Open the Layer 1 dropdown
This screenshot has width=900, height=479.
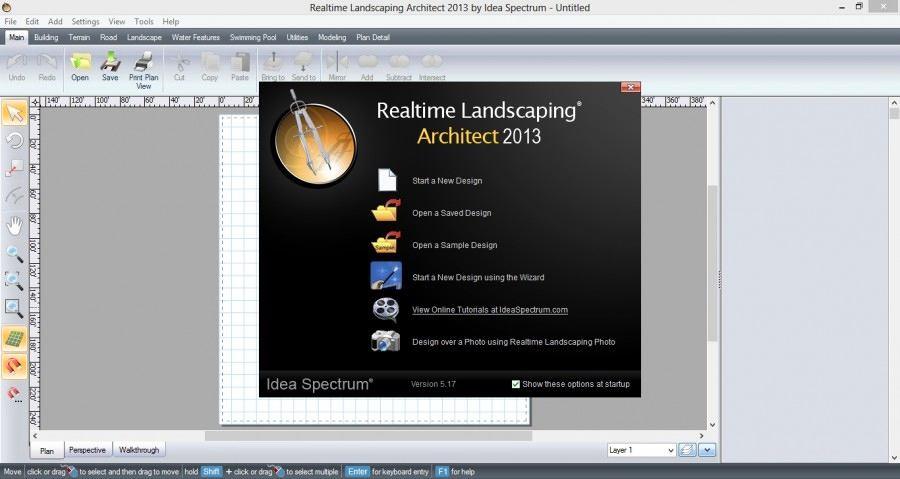click(x=642, y=450)
